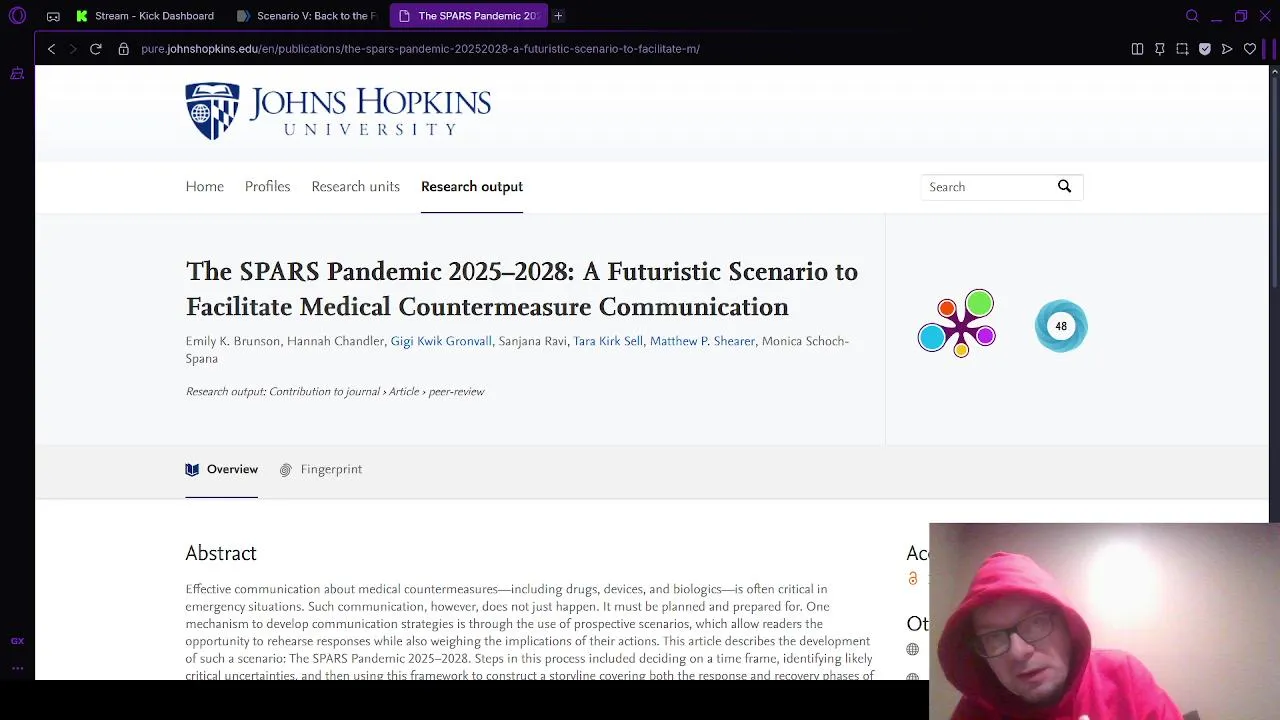1280x720 pixels.
Task: Open the Opera GX main menu logo
Action: pos(17,16)
